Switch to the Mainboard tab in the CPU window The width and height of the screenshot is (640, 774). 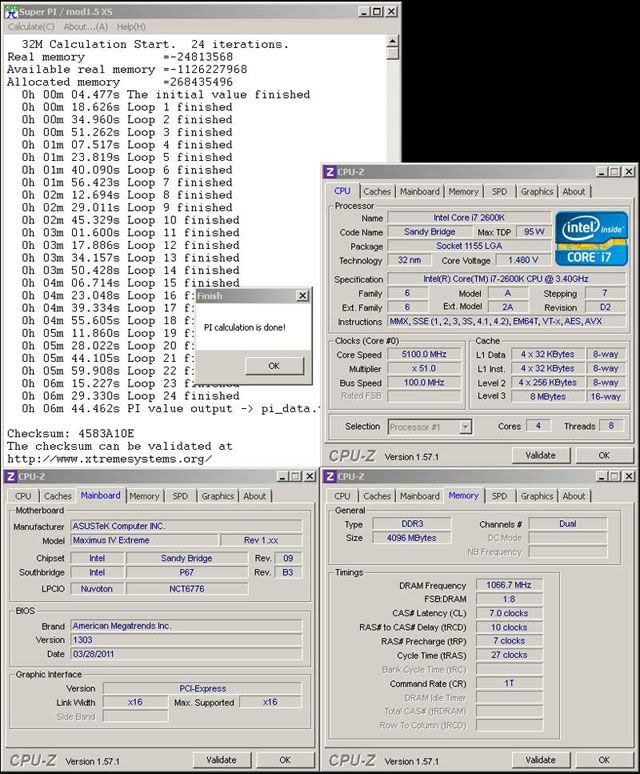click(419, 192)
